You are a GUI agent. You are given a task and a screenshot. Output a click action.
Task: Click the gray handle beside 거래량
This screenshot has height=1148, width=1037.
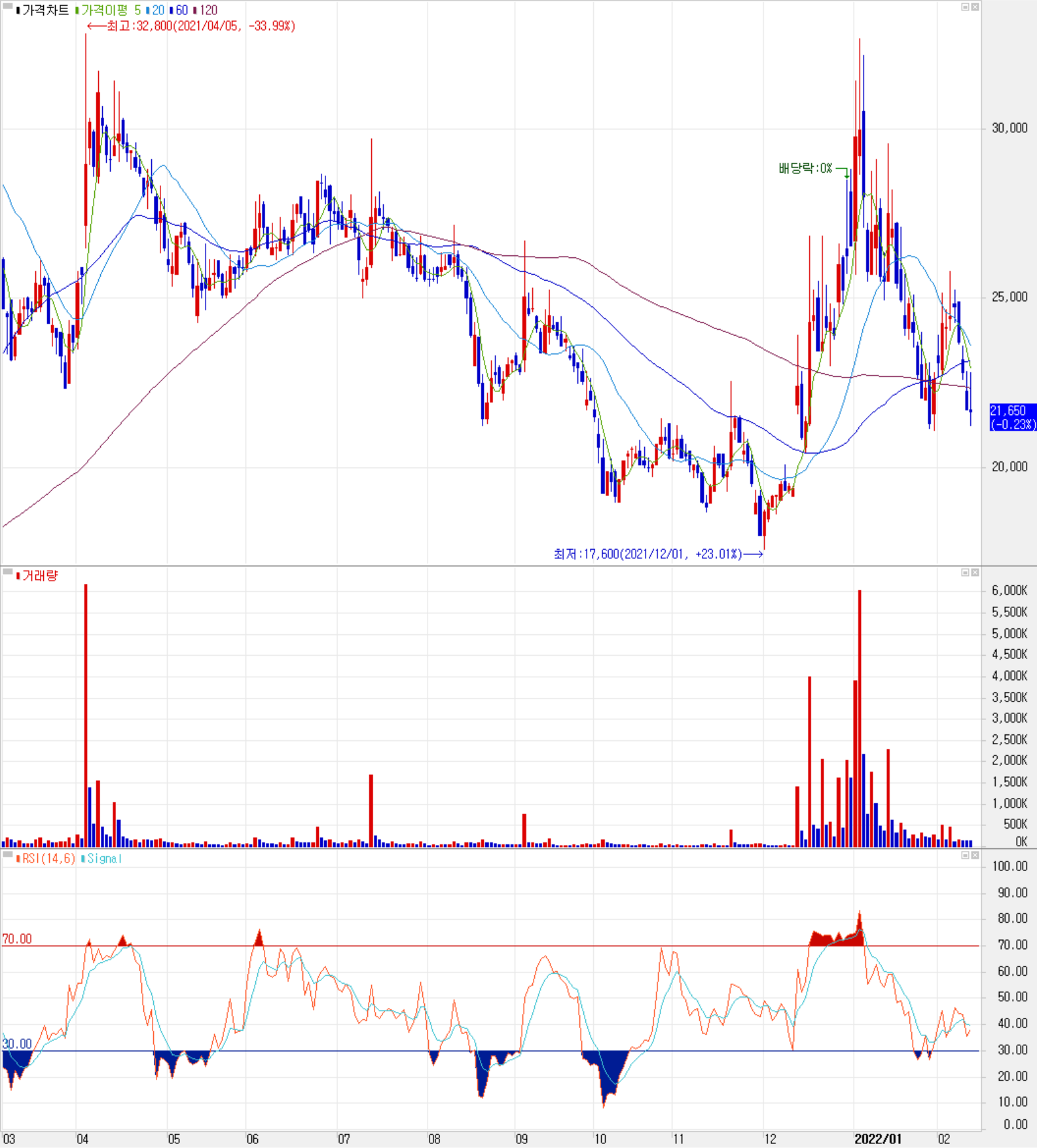coord(8,572)
